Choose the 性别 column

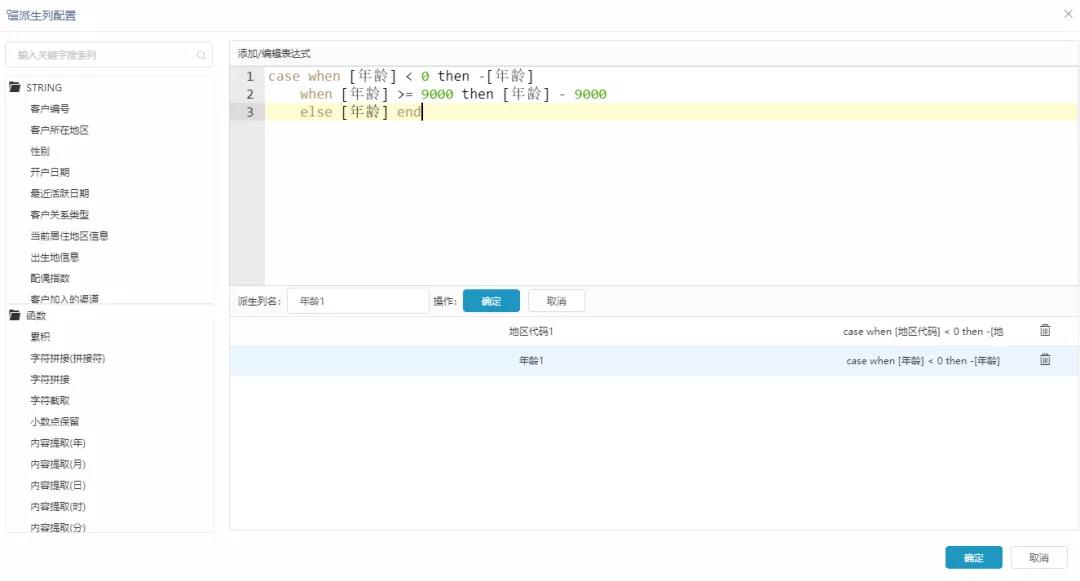tap(40, 151)
